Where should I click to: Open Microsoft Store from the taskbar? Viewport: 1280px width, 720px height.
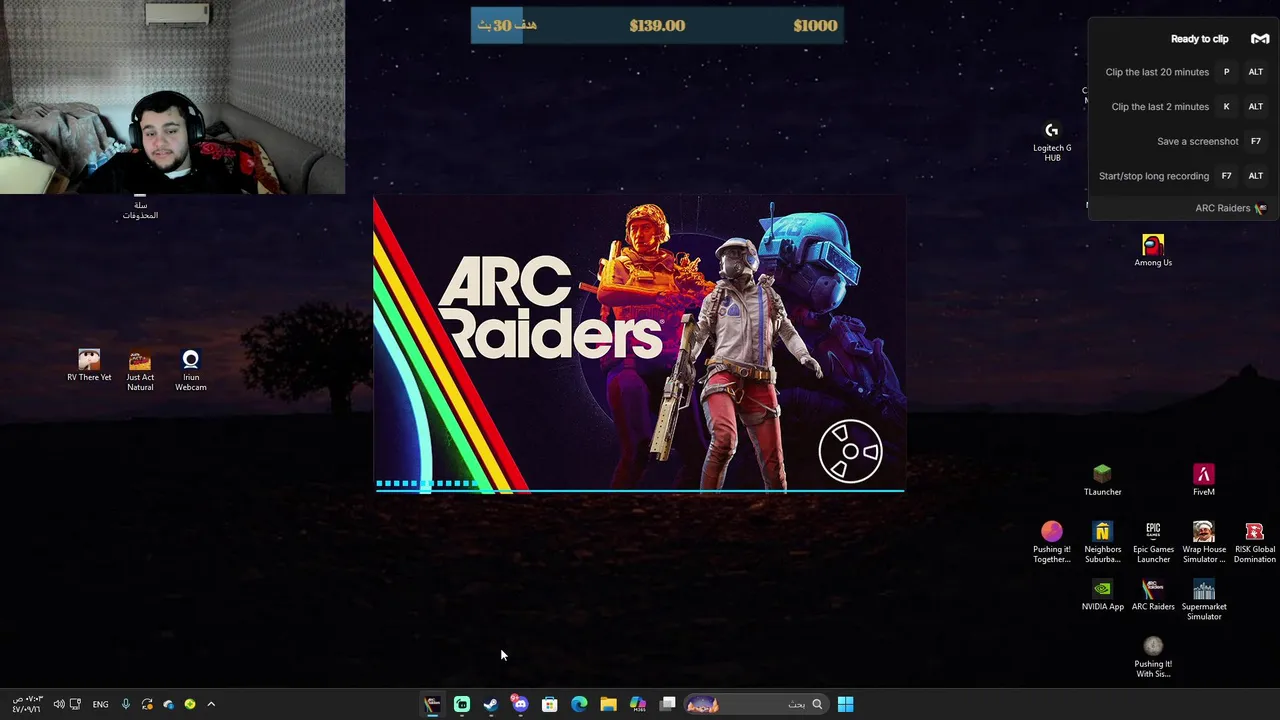pos(549,704)
